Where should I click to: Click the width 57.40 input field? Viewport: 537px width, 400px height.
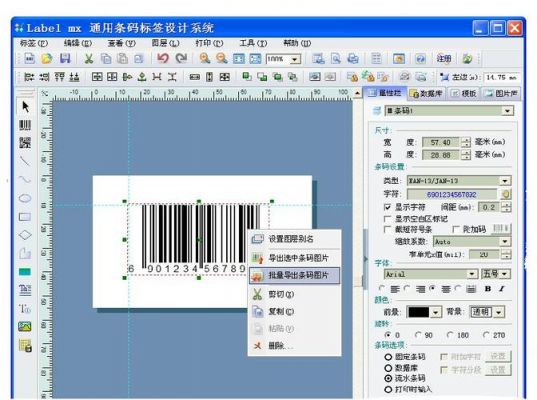coord(441,142)
